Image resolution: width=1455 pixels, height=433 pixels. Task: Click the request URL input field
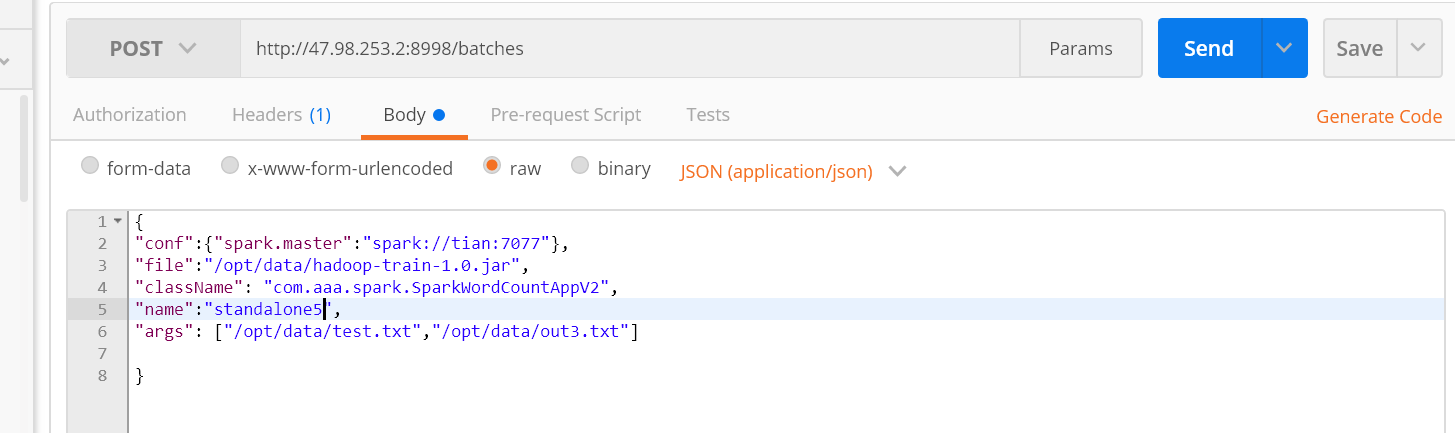click(x=630, y=48)
